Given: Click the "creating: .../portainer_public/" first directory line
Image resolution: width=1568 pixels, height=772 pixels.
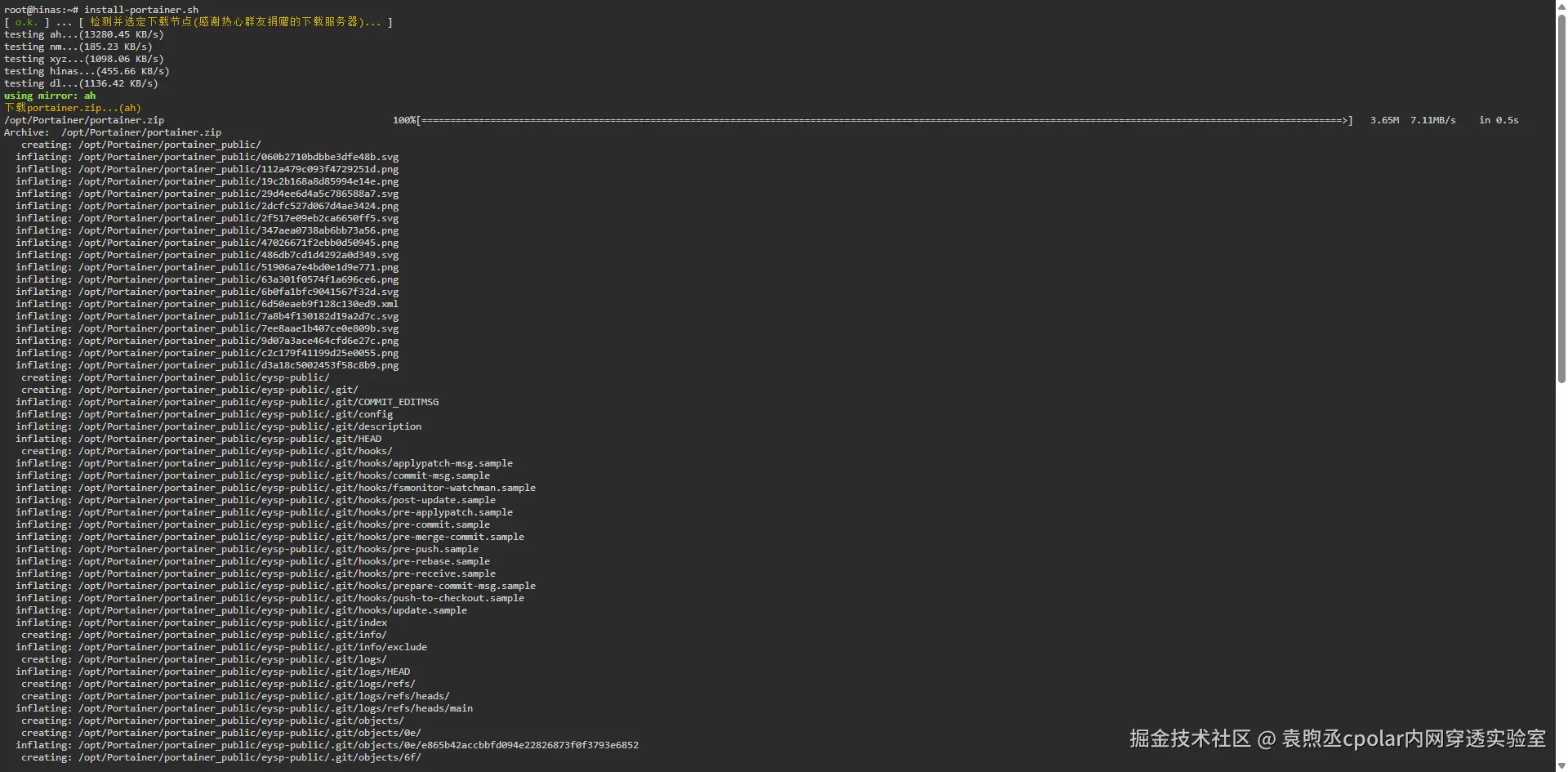Looking at the screenshot, I should [x=141, y=145].
